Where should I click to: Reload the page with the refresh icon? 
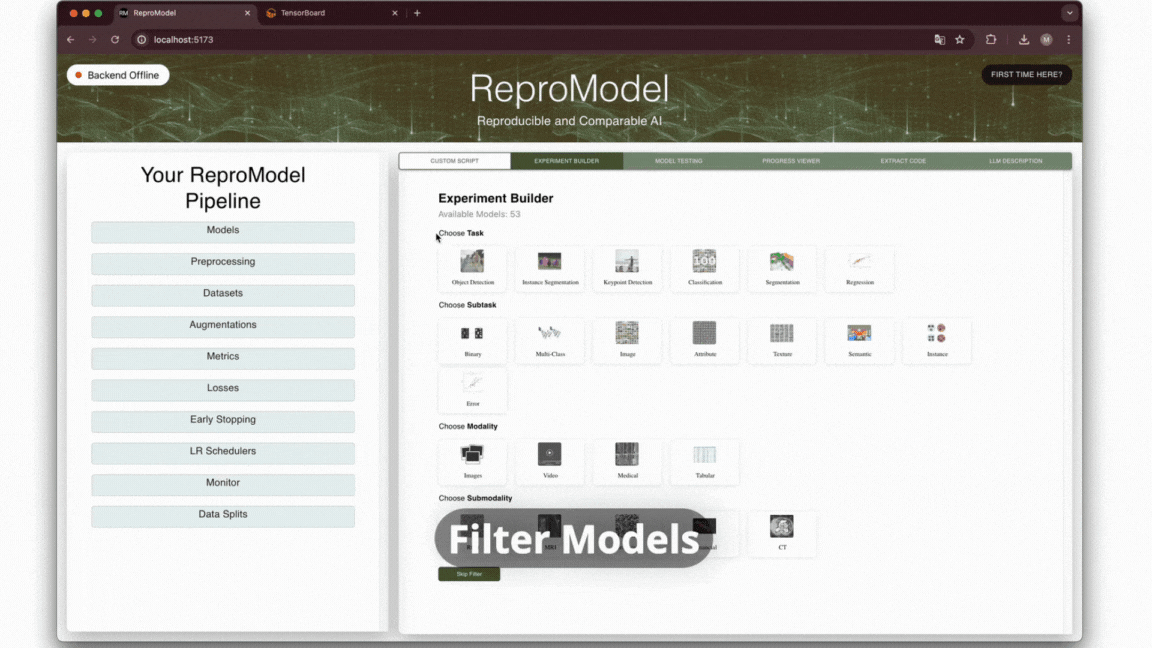point(115,40)
